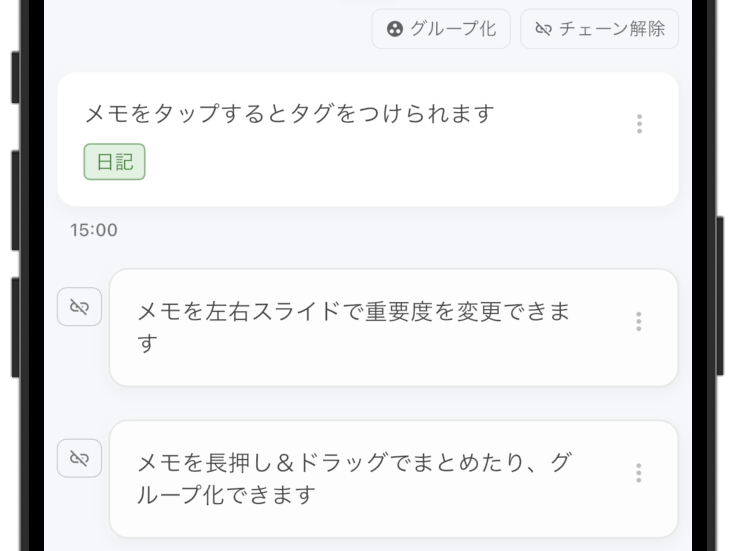The image size is (736, 551).
Task: Tap the memo メモをタップするとタグをつけられます
Action: coord(368,139)
